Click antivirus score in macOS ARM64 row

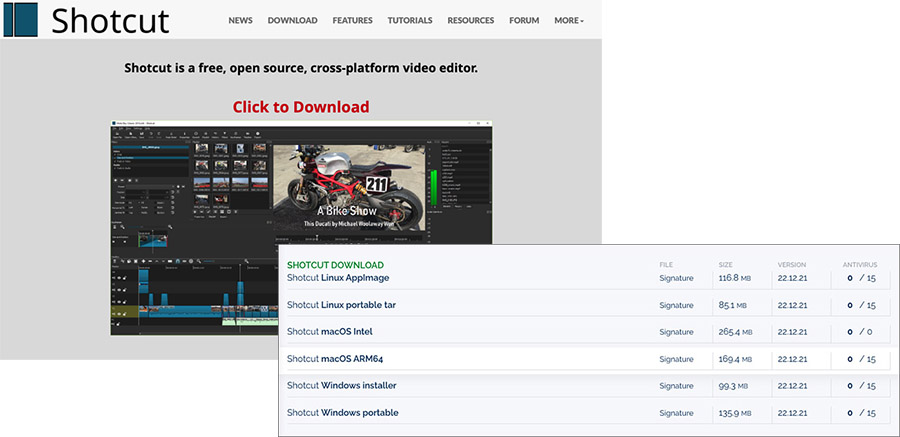click(x=861, y=359)
